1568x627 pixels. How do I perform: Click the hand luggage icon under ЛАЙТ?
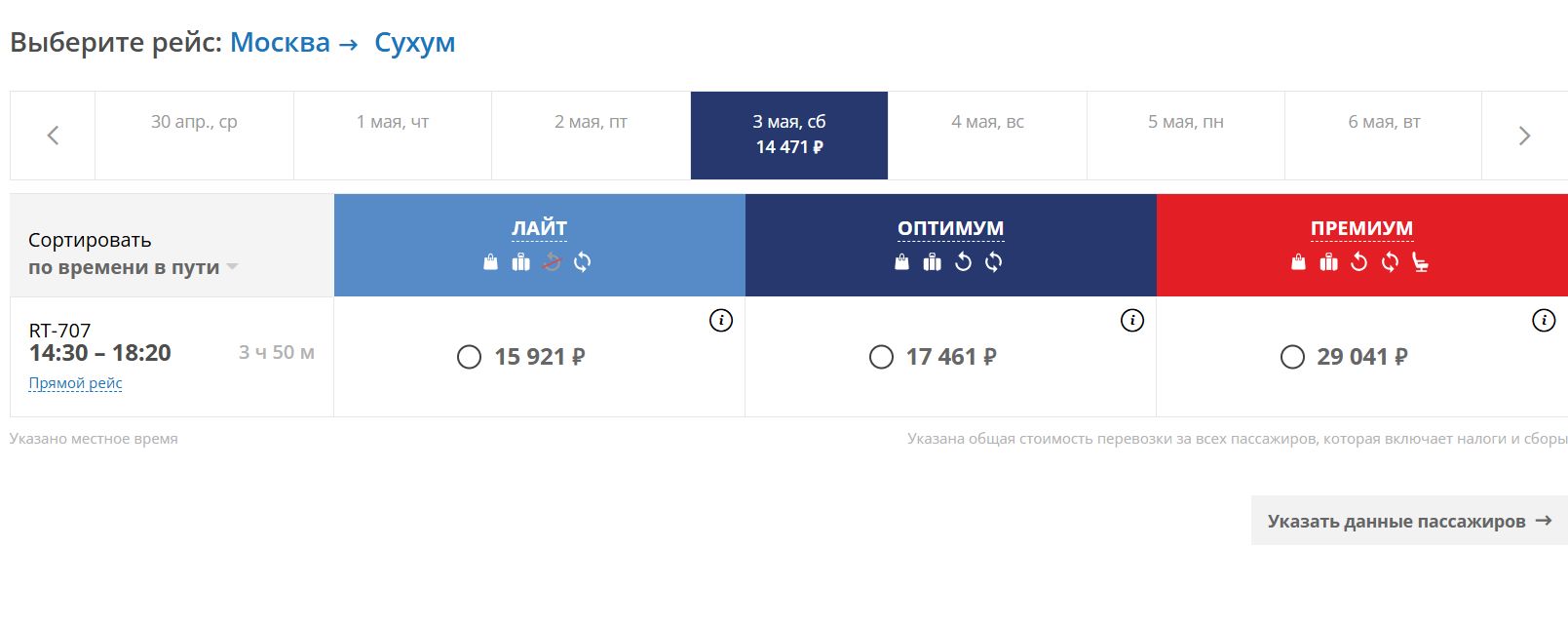491,261
